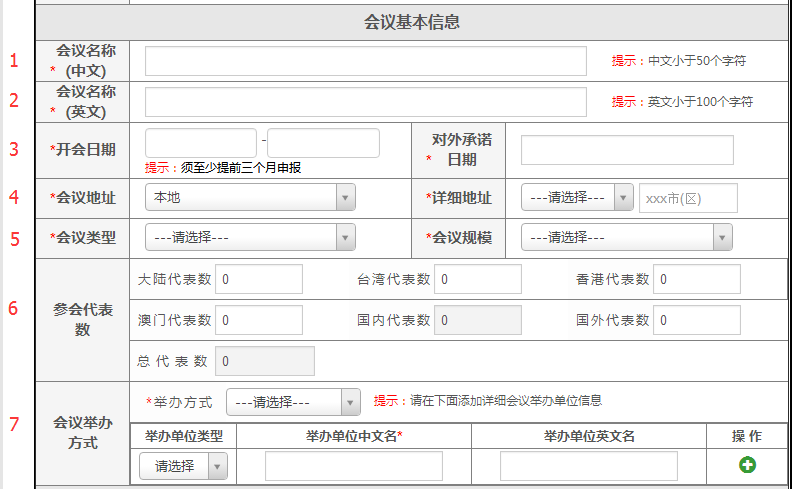801x489 pixels.
Task: Focus the 大陆代表数 number field
Action: tap(258, 280)
